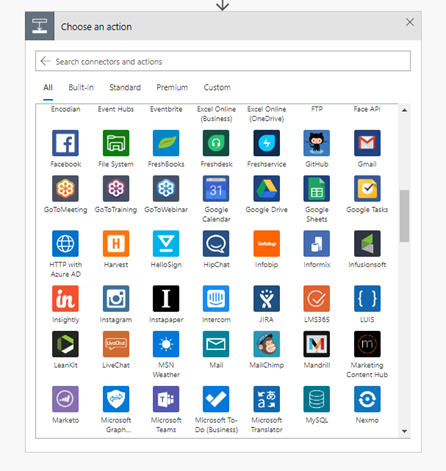Screen dimensions: 446x471
Task: Open the Nexmo connector
Action: pyautogui.click(x=367, y=399)
